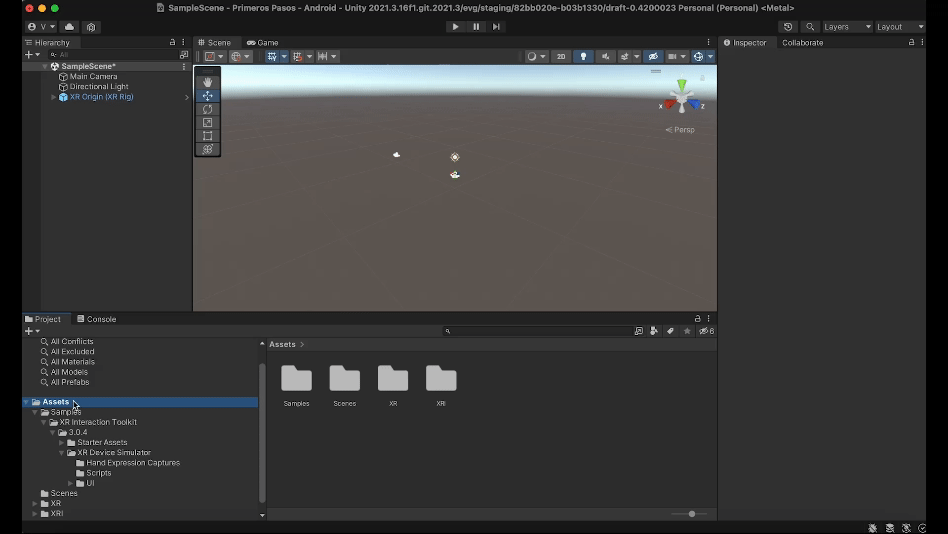The image size is (948, 534).
Task: Toggle Inspector panel lock
Action: point(911,42)
